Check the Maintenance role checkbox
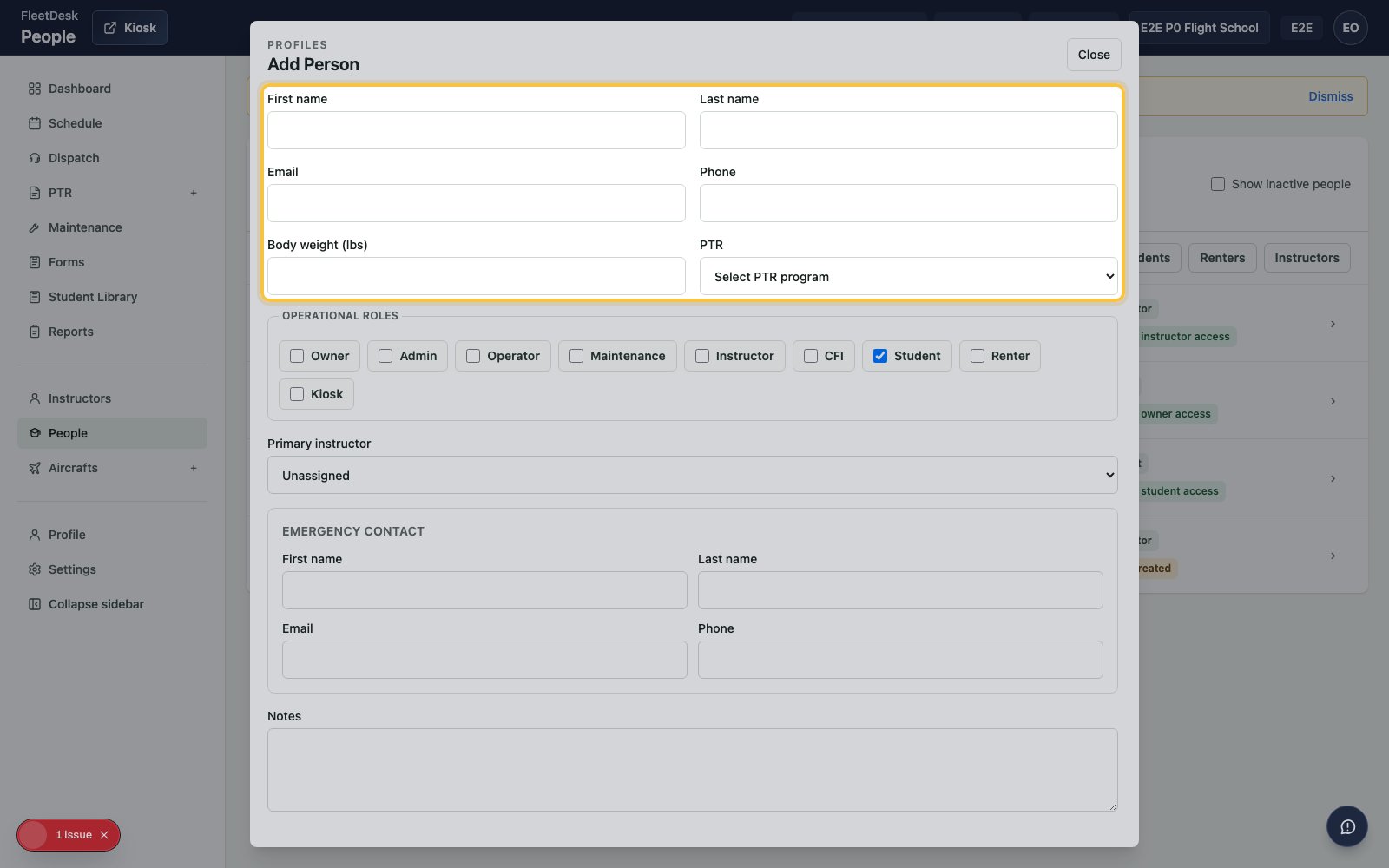The image size is (1389, 868). pyautogui.click(x=576, y=356)
